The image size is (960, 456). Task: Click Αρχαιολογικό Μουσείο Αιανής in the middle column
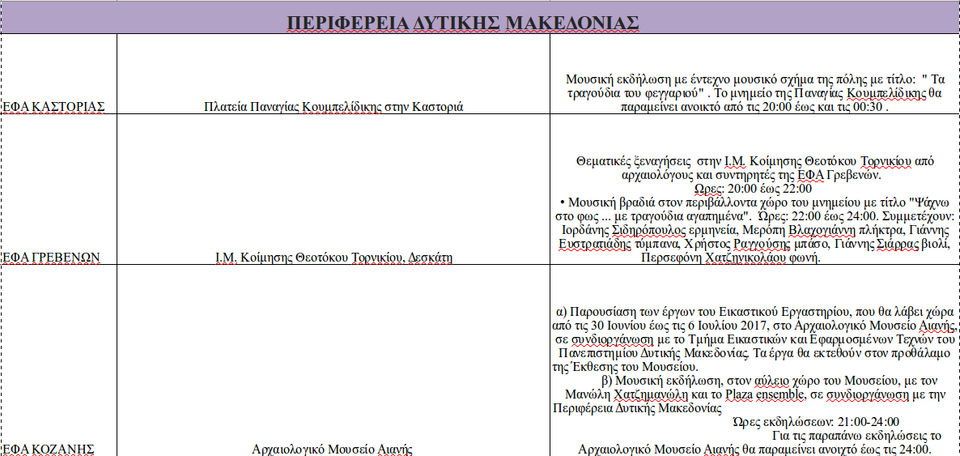(333, 449)
